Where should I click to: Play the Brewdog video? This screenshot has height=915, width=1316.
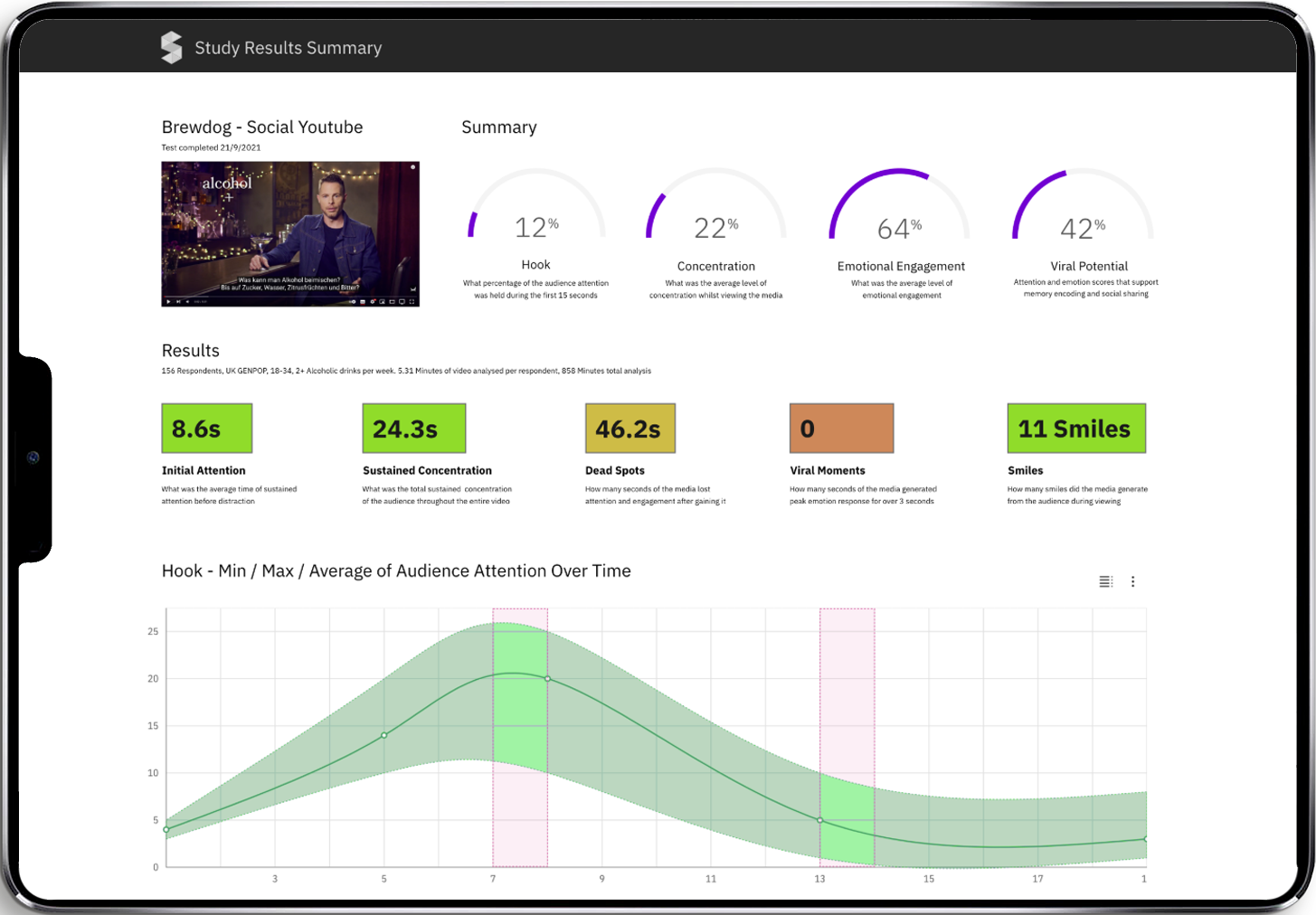click(168, 301)
